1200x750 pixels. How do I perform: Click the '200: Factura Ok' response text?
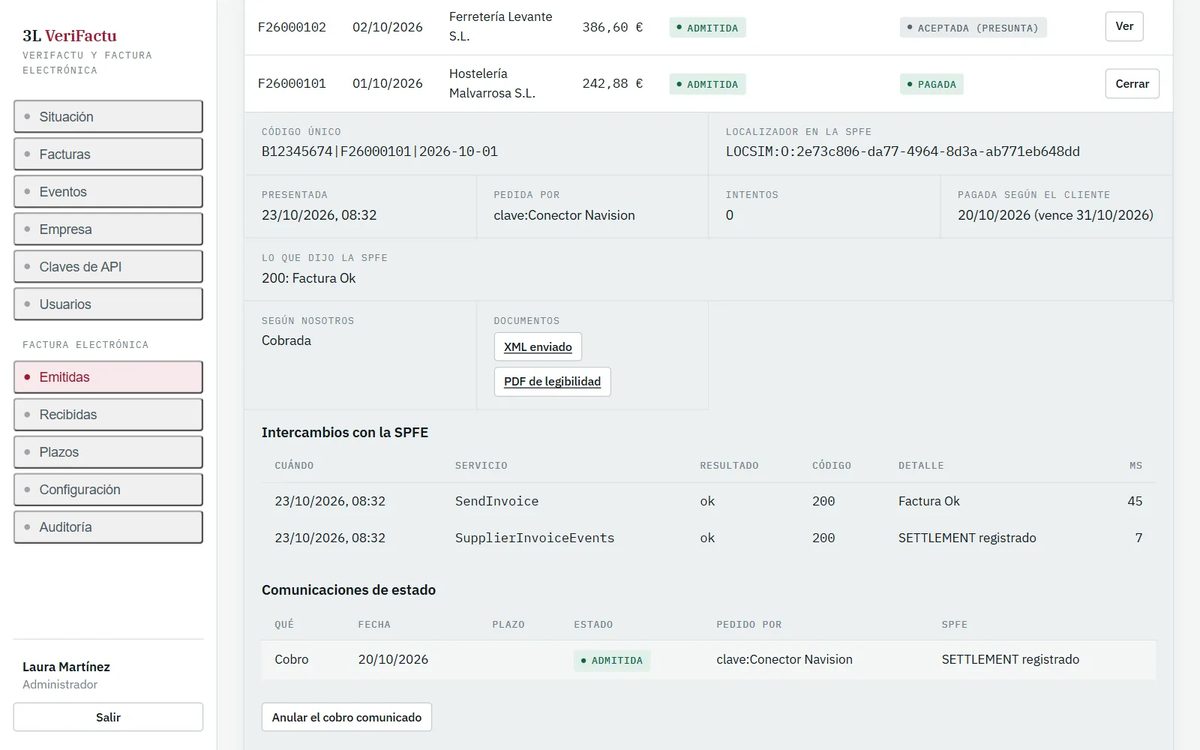tap(309, 278)
